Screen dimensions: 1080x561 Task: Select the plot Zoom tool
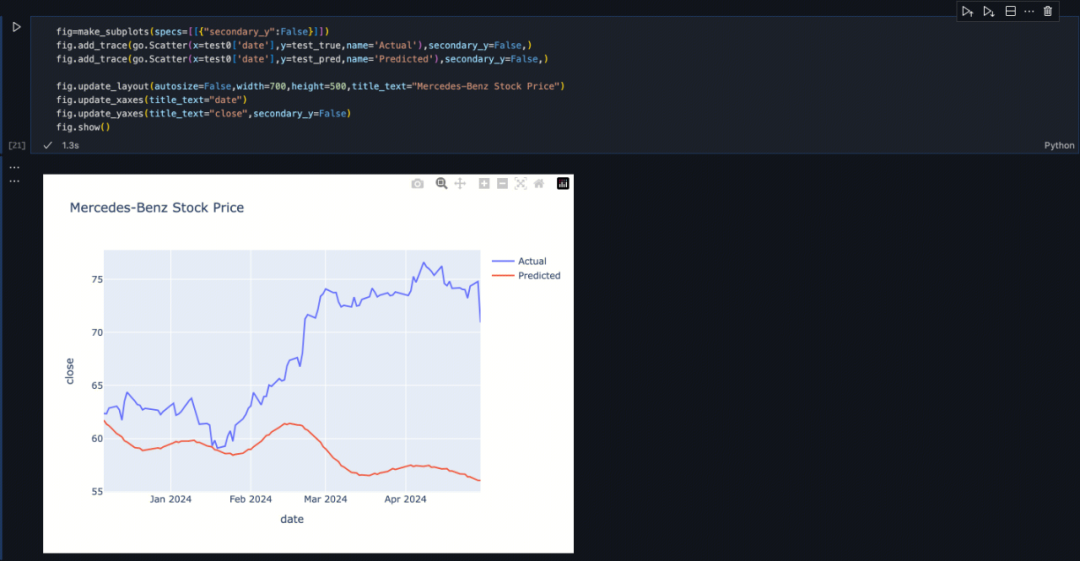(x=441, y=184)
